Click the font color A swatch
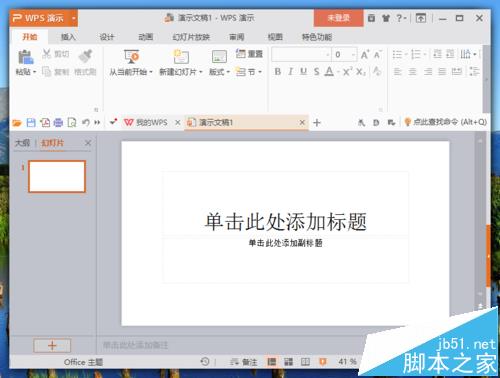 coord(329,71)
